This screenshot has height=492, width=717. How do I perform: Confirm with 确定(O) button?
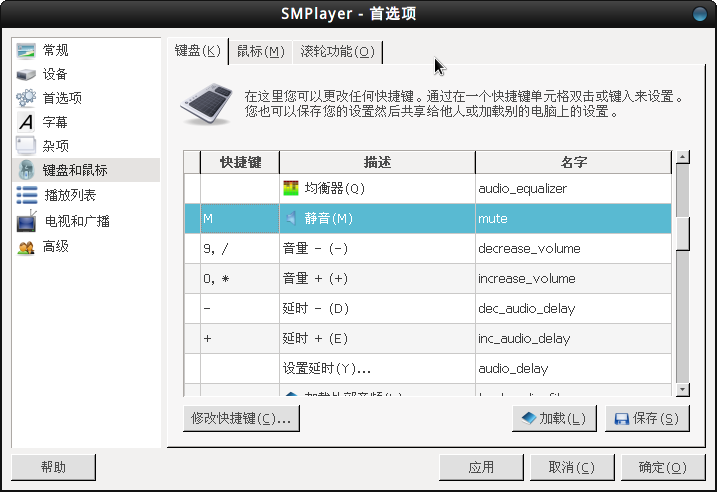pyautogui.click(x=663, y=467)
